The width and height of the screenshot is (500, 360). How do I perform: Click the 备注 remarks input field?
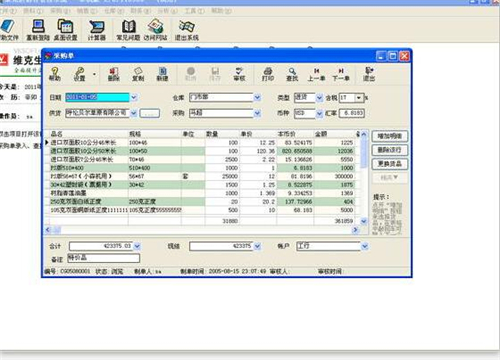click(103, 258)
